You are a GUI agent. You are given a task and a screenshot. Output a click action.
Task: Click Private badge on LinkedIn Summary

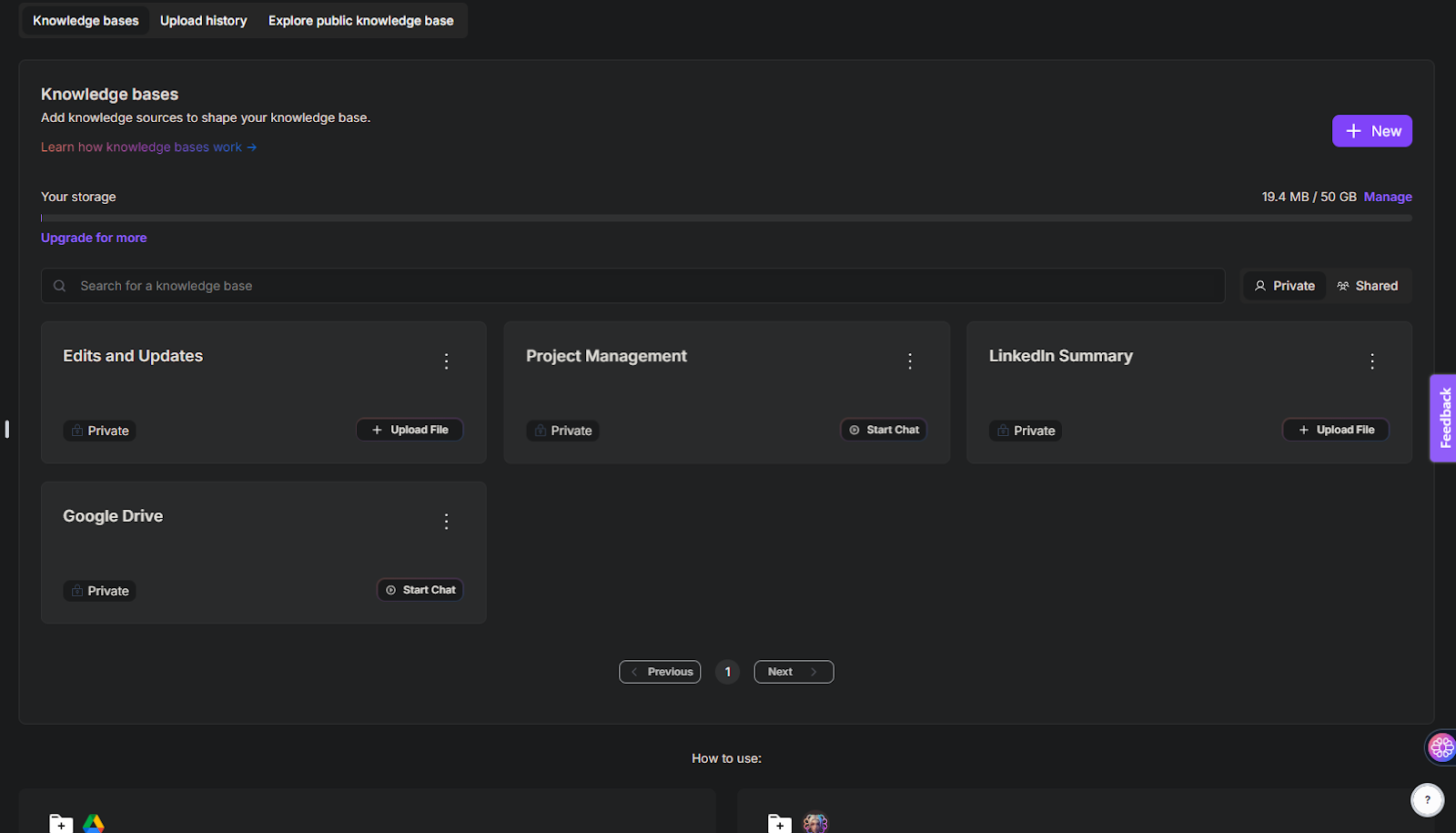tap(1026, 431)
